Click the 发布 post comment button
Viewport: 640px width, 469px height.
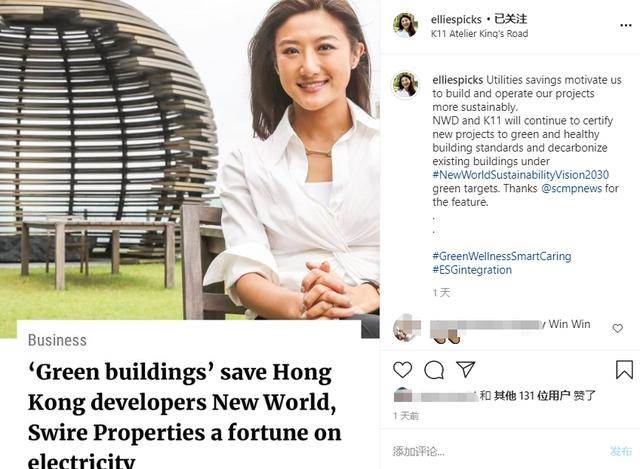[620, 451]
